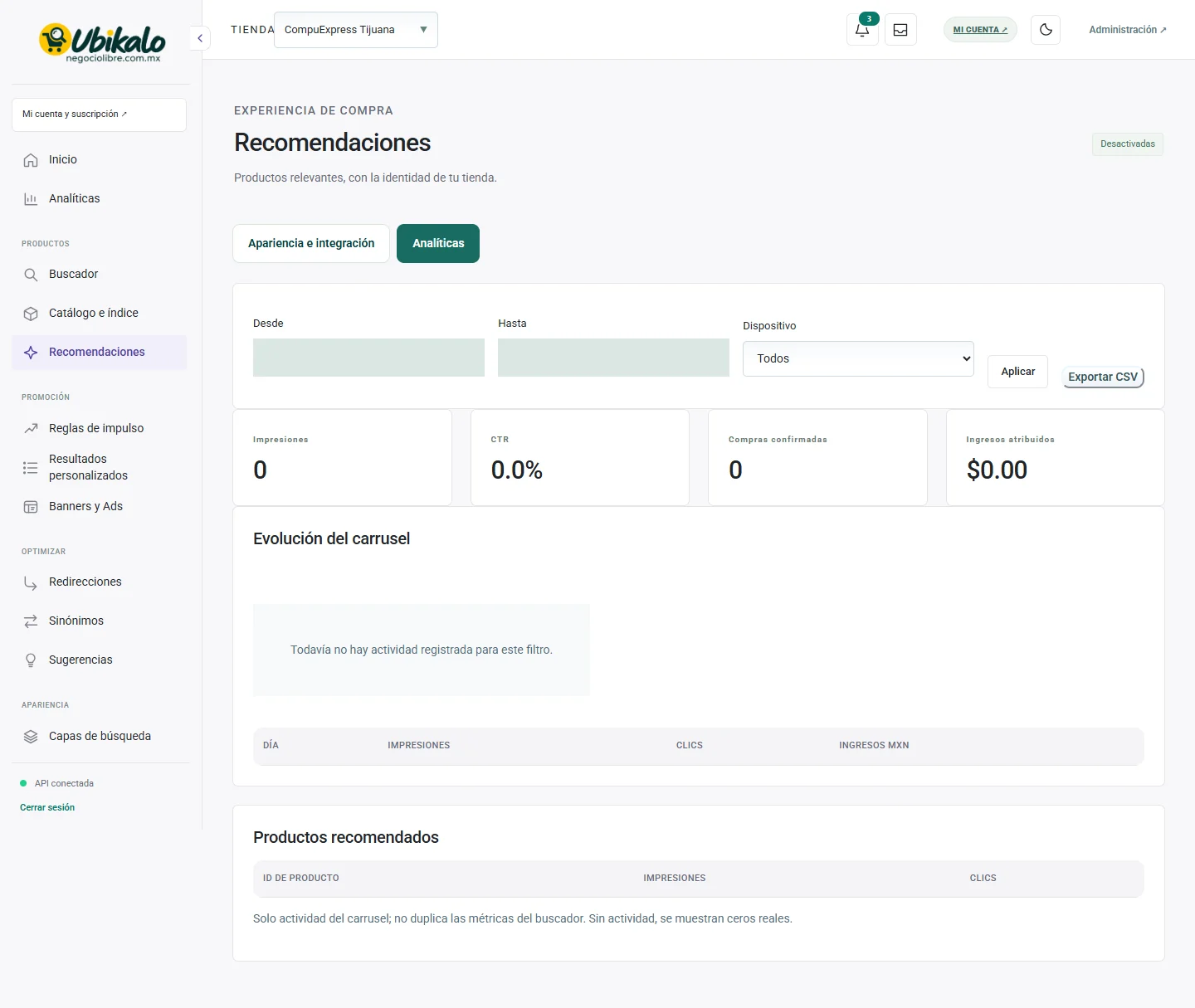
Task: Click the Catálogo e índice box icon
Action: tap(31, 314)
